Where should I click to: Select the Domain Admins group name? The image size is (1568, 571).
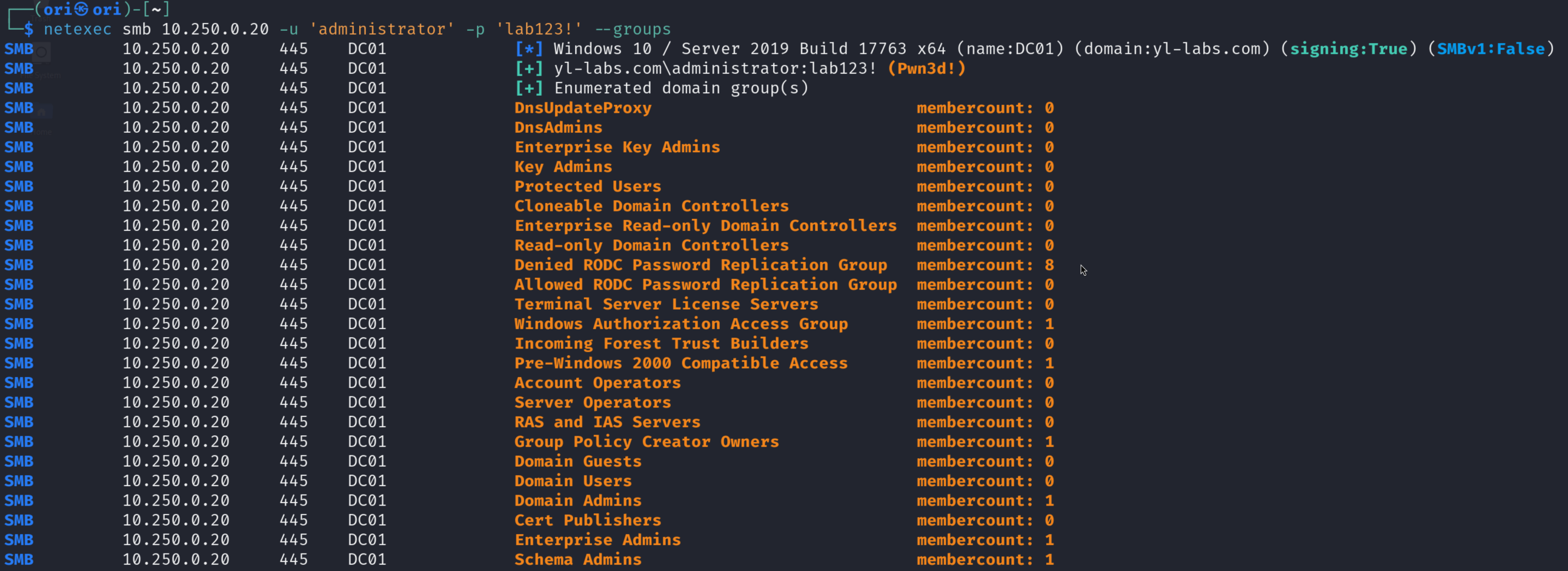click(x=577, y=501)
